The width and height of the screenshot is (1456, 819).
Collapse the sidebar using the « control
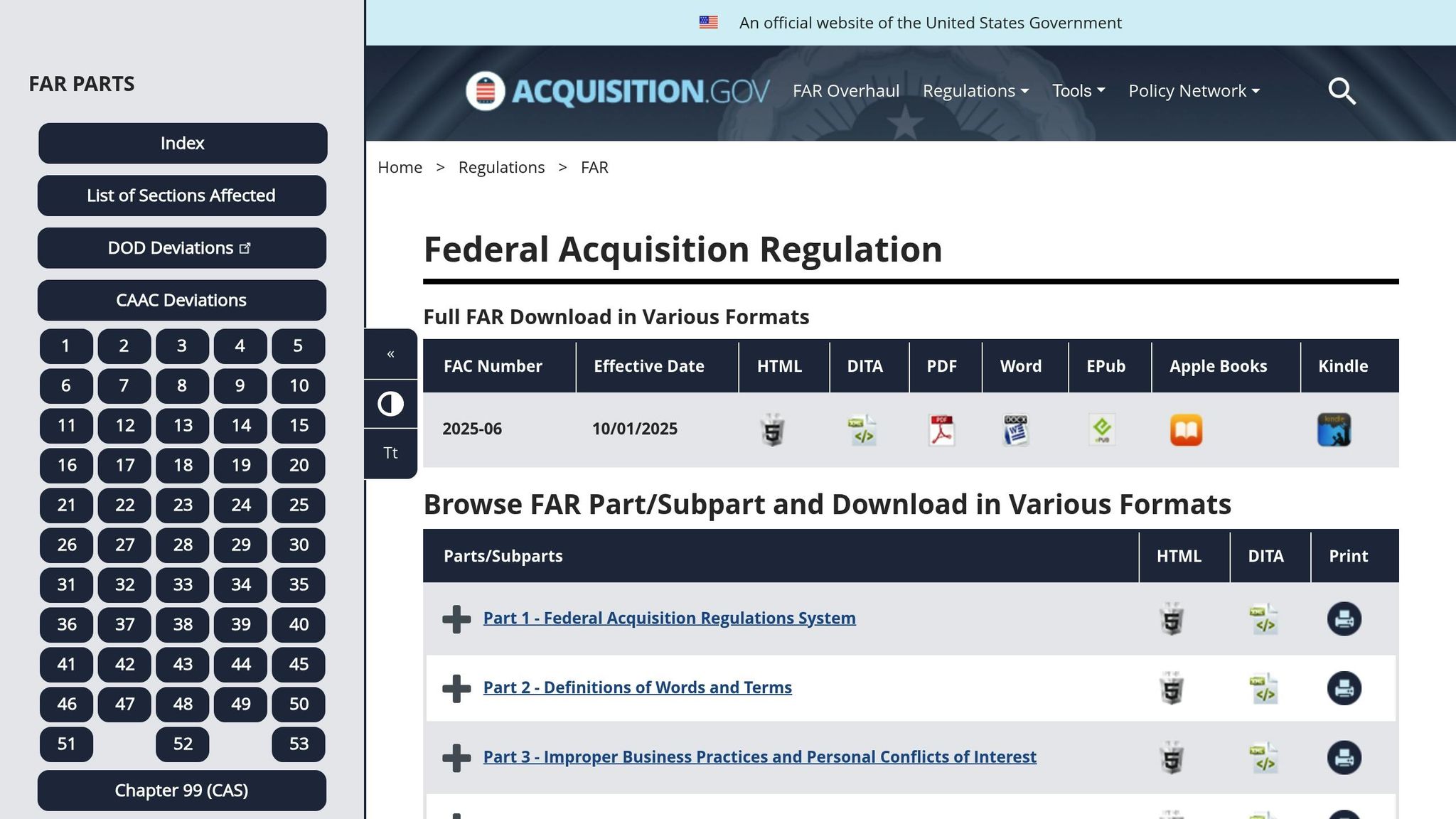390,353
